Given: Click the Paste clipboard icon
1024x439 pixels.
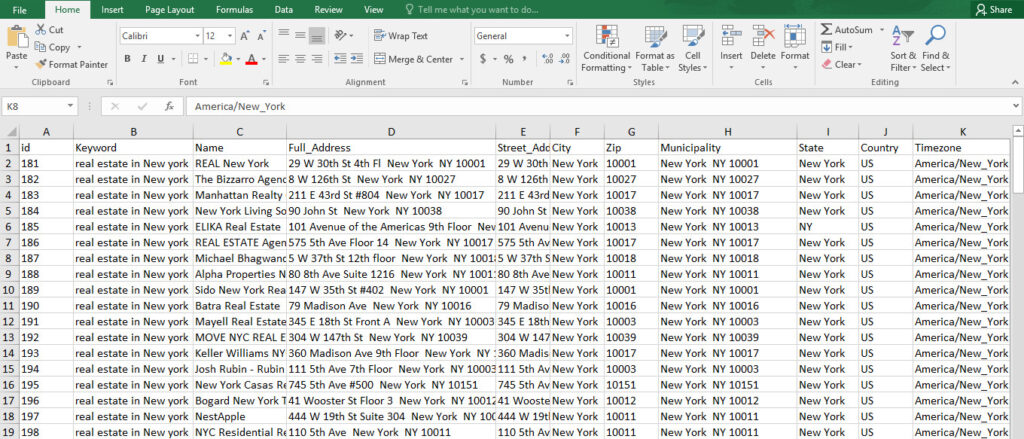Looking at the screenshot, I should point(17,38).
